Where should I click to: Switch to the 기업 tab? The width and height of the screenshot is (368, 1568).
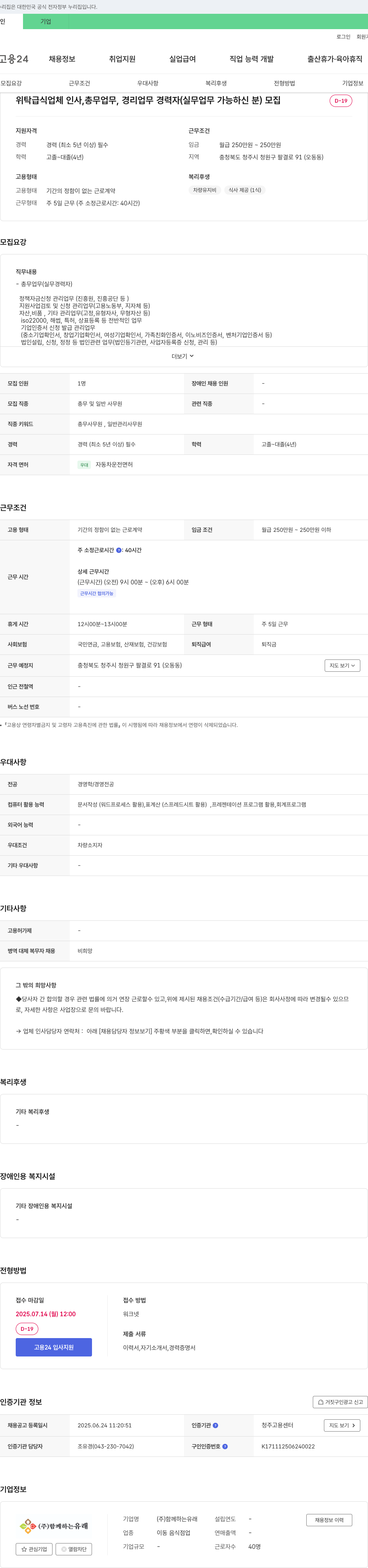[46, 21]
